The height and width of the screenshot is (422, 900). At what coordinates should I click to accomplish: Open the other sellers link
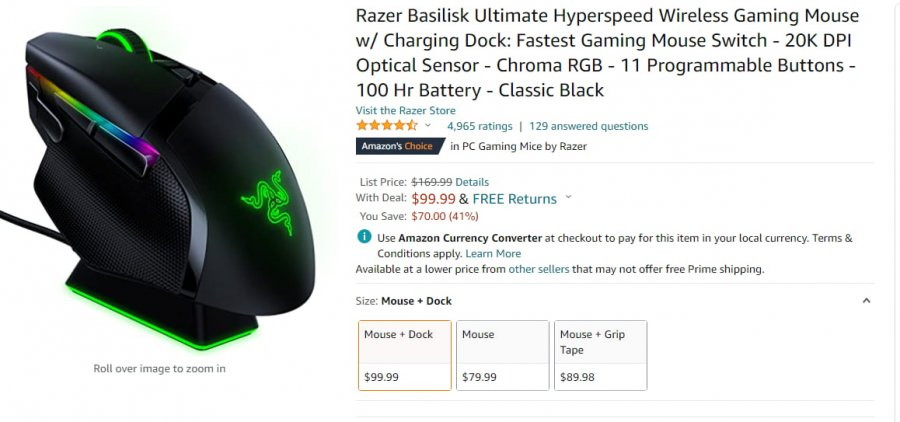[x=539, y=269]
